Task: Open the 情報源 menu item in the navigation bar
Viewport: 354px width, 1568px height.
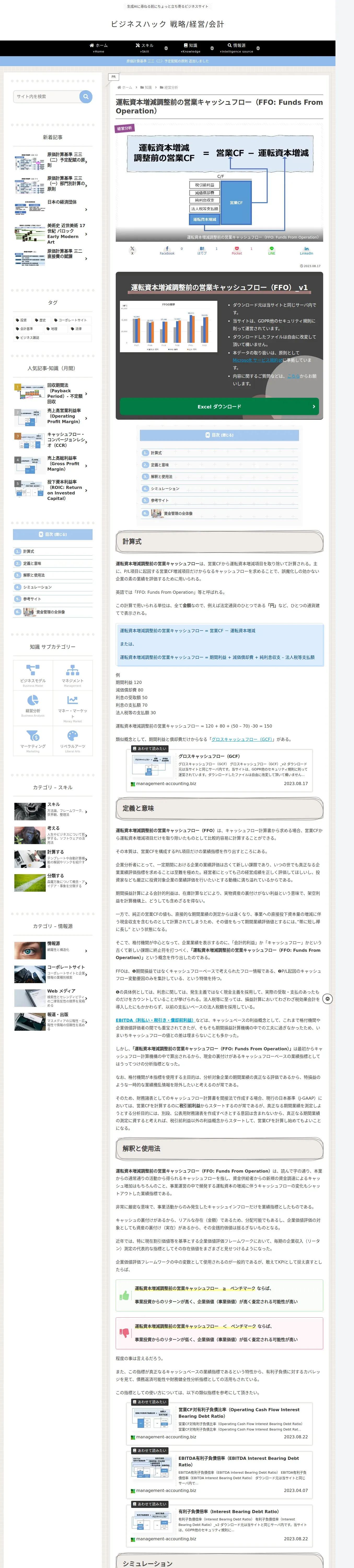Action: tap(237, 48)
